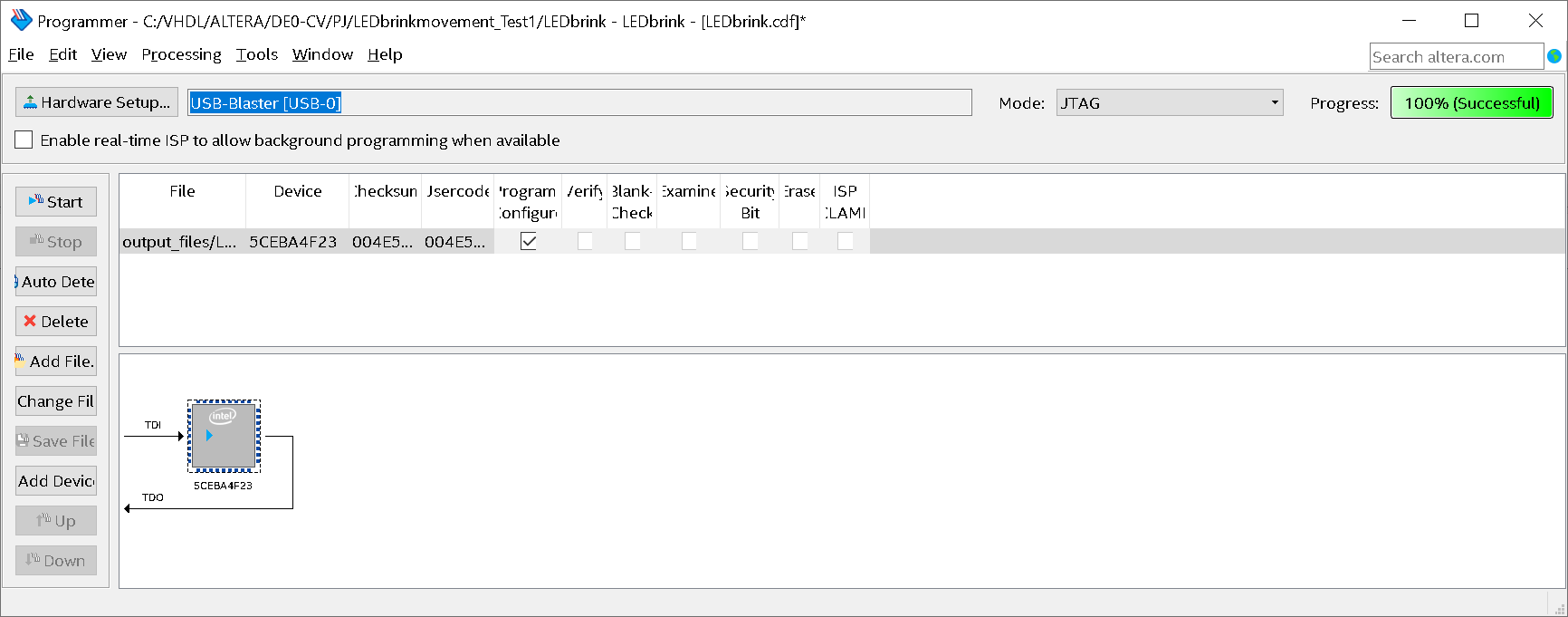
Task: Toggle the Verify checkbox in the device row
Action: (586, 241)
